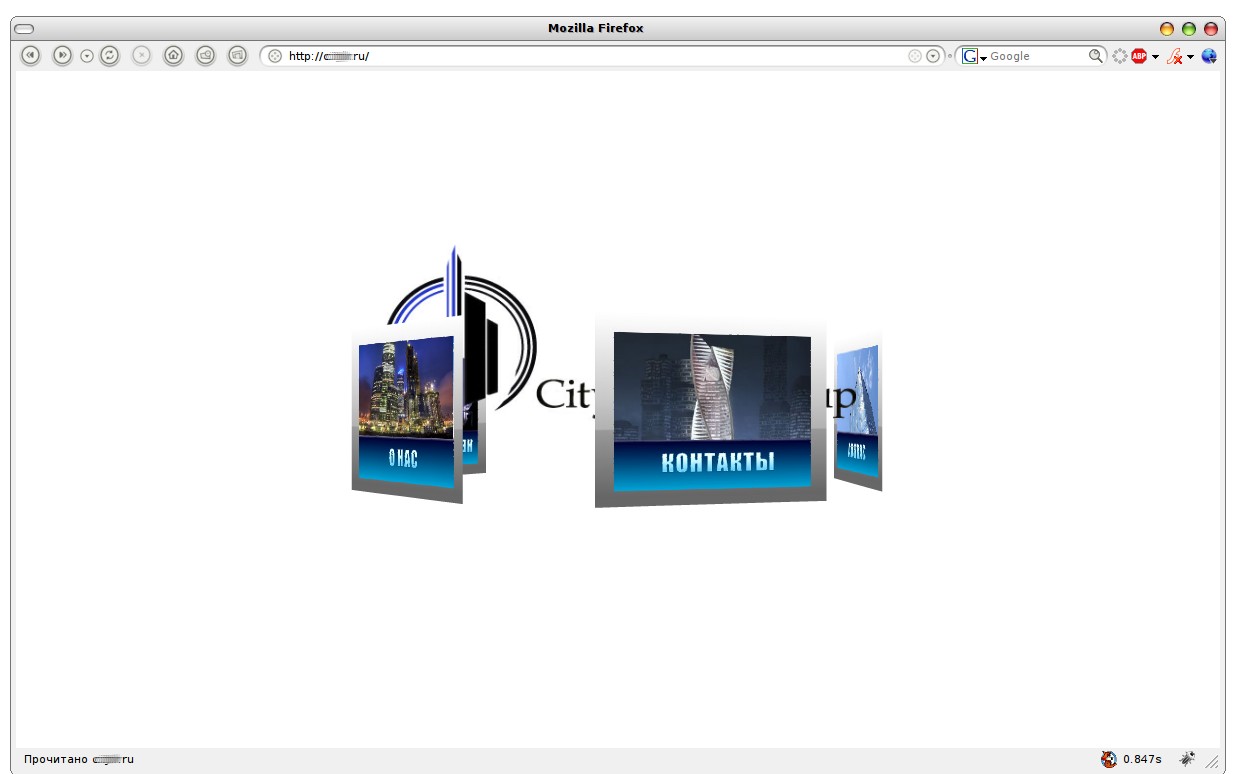This screenshot has height=774, width=1237.
Task: Click the search magnifier icon
Action: coord(1096,56)
